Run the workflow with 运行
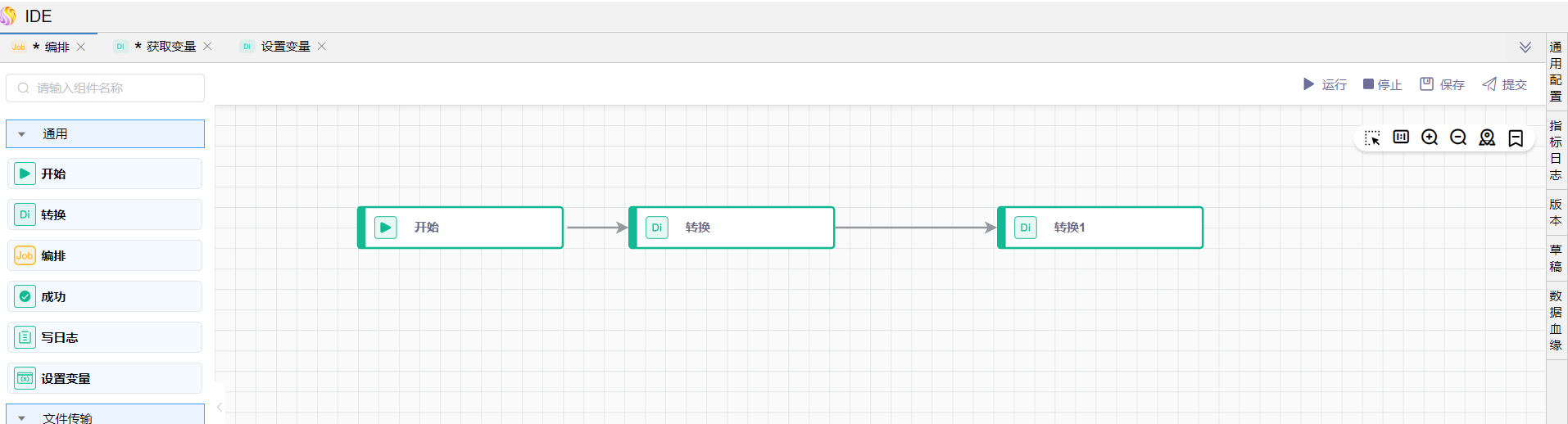Screen dimensions: 1568x424 pos(1325,84)
